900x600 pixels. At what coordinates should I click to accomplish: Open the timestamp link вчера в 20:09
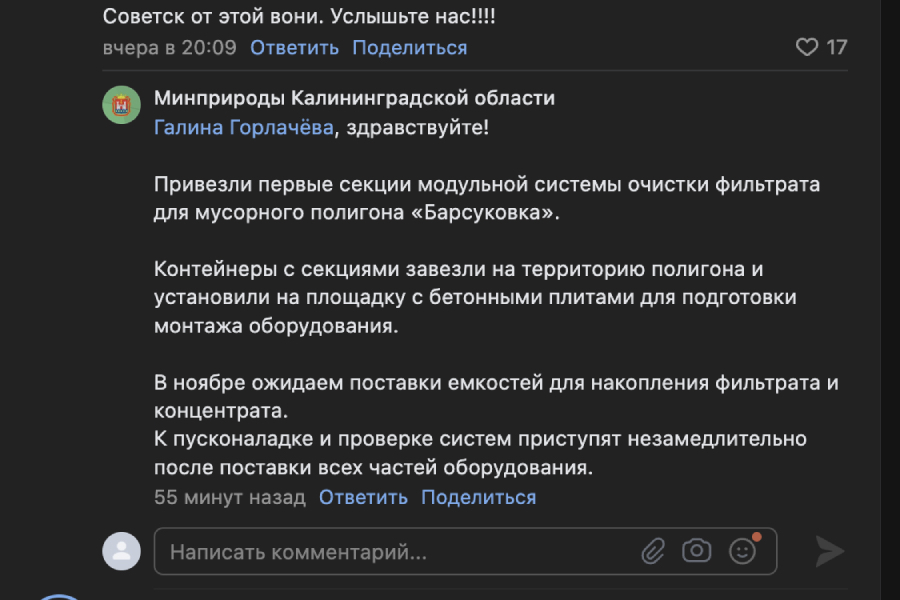(x=169, y=47)
